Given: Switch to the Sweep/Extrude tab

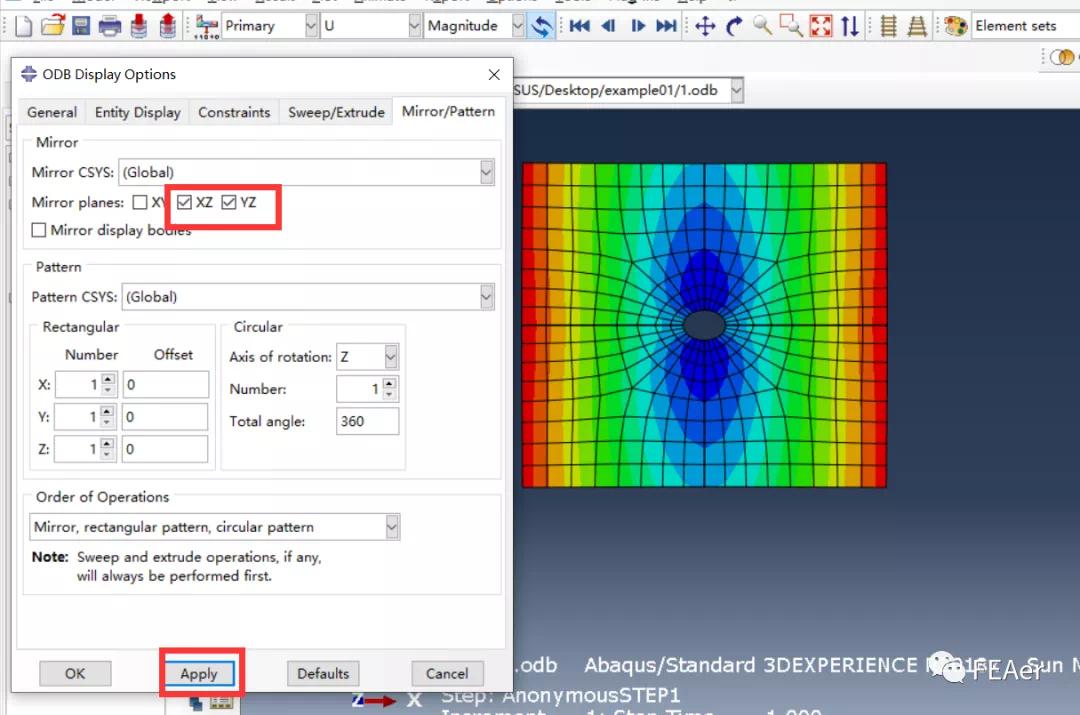Looking at the screenshot, I should [x=336, y=112].
